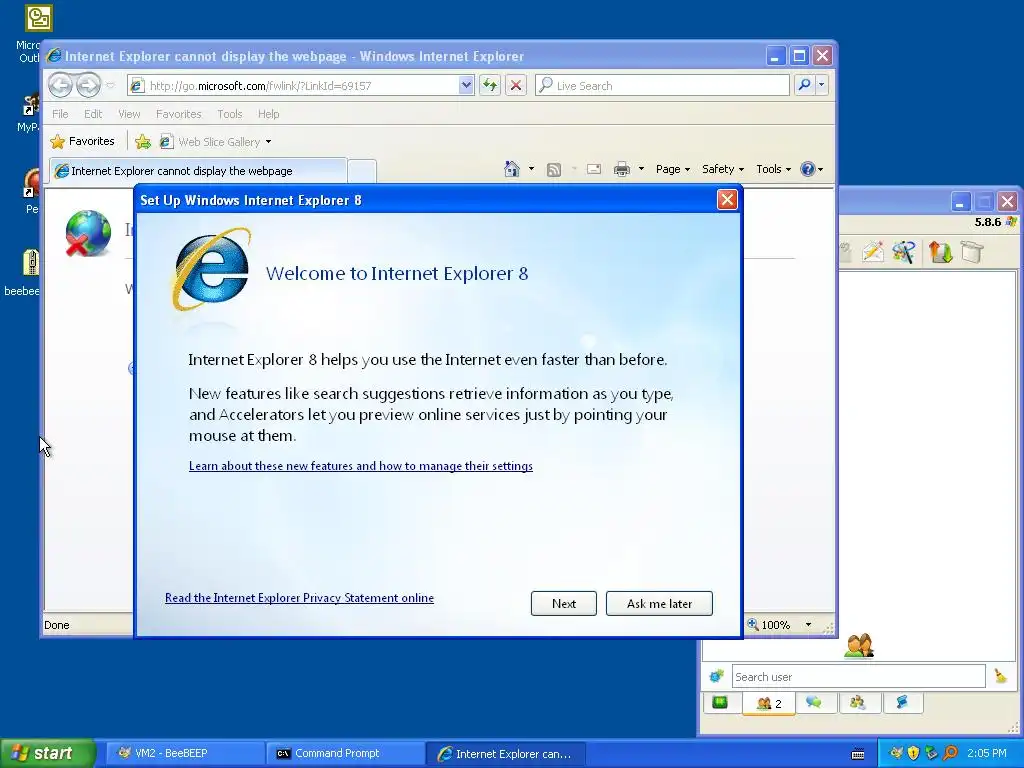Screen dimensions: 1024x768
Task: Switch to the groups tab in BeeBEEP
Action: tap(857, 703)
